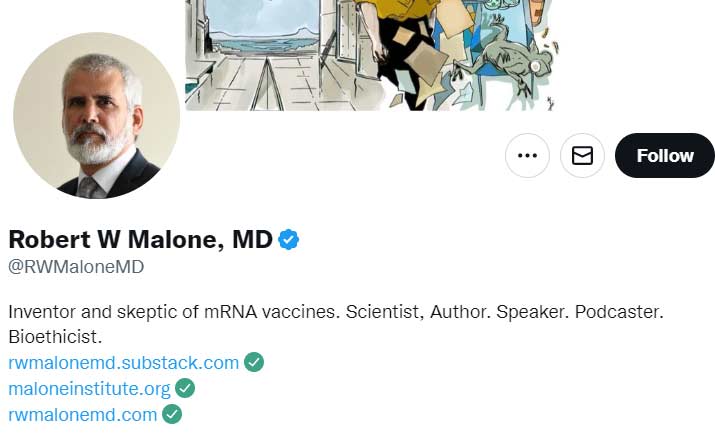Open the rwmalonemd.com website link
Screen dimensions: 715x441
point(83,414)
